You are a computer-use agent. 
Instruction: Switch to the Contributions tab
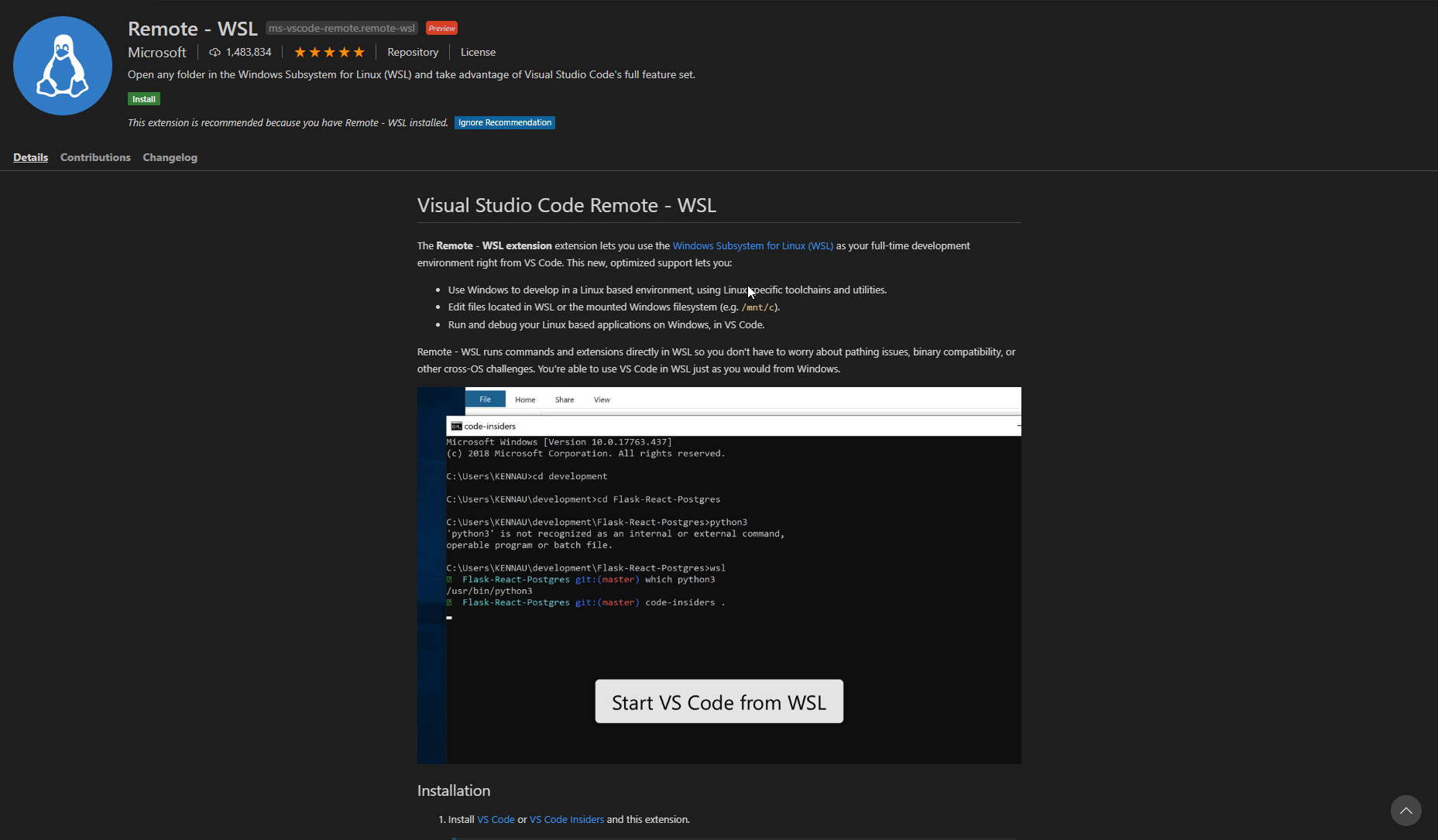(x=95, y=157)
